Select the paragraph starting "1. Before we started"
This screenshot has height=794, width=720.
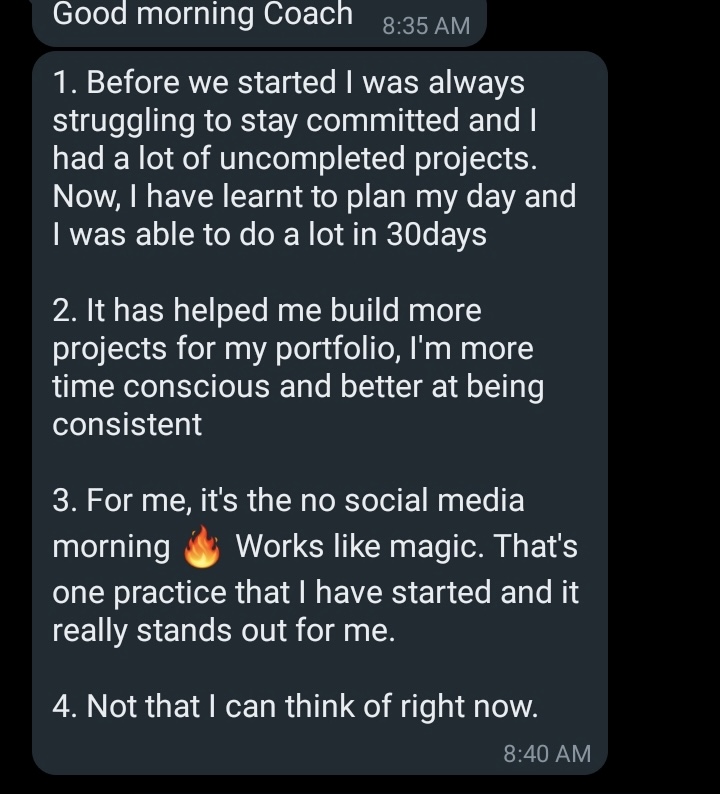pyautogui.click(x=314, y=159)
